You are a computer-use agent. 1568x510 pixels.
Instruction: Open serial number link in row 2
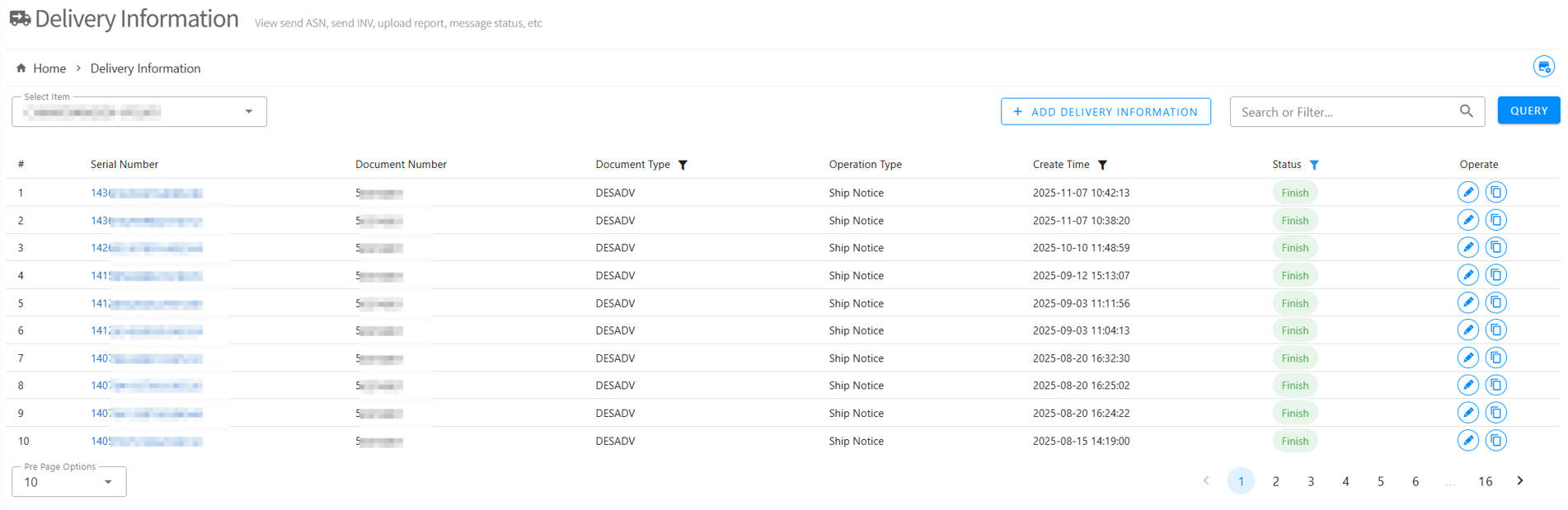coord(146,221)
